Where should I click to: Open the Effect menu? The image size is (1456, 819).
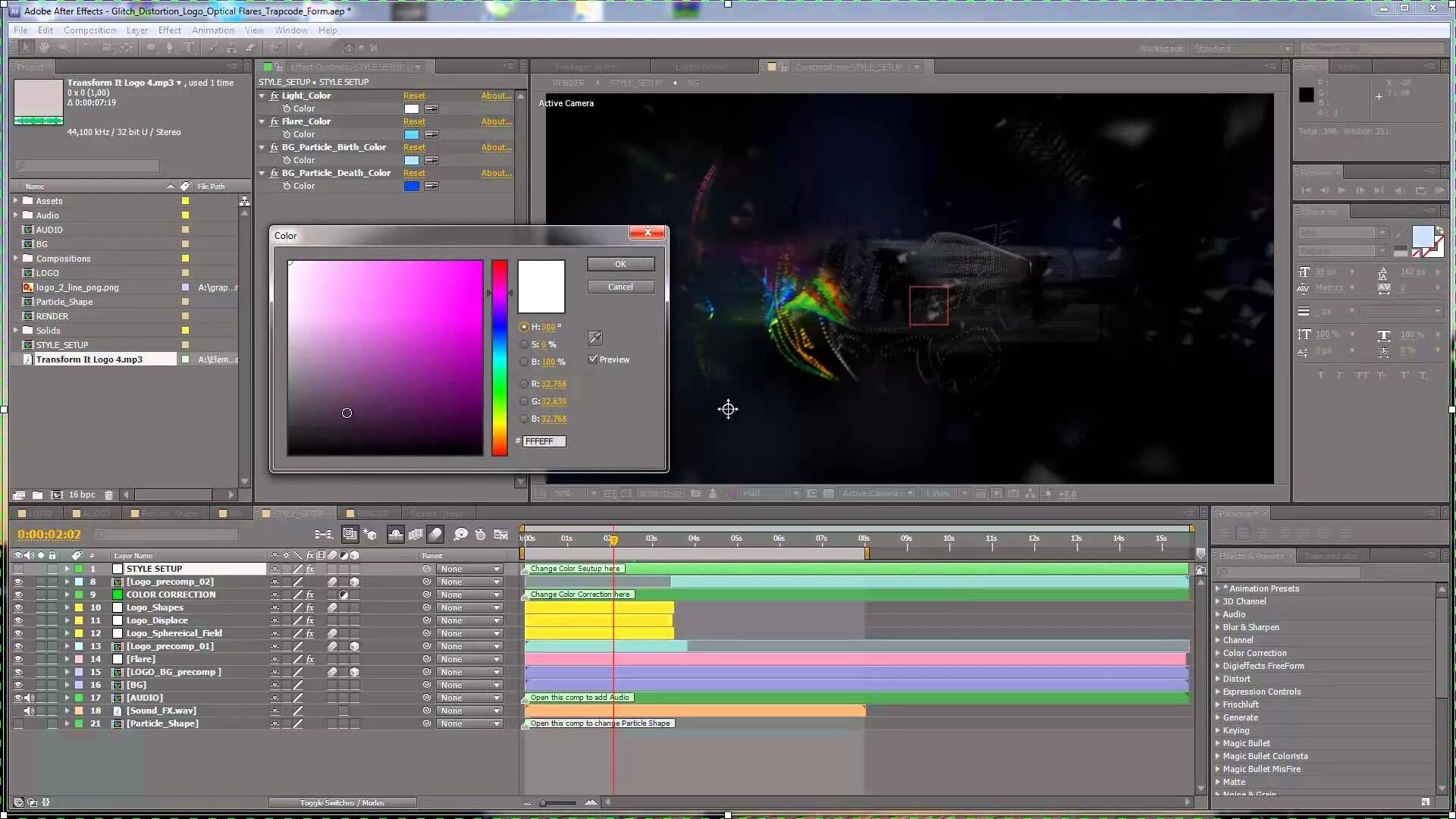click(169, 30)
